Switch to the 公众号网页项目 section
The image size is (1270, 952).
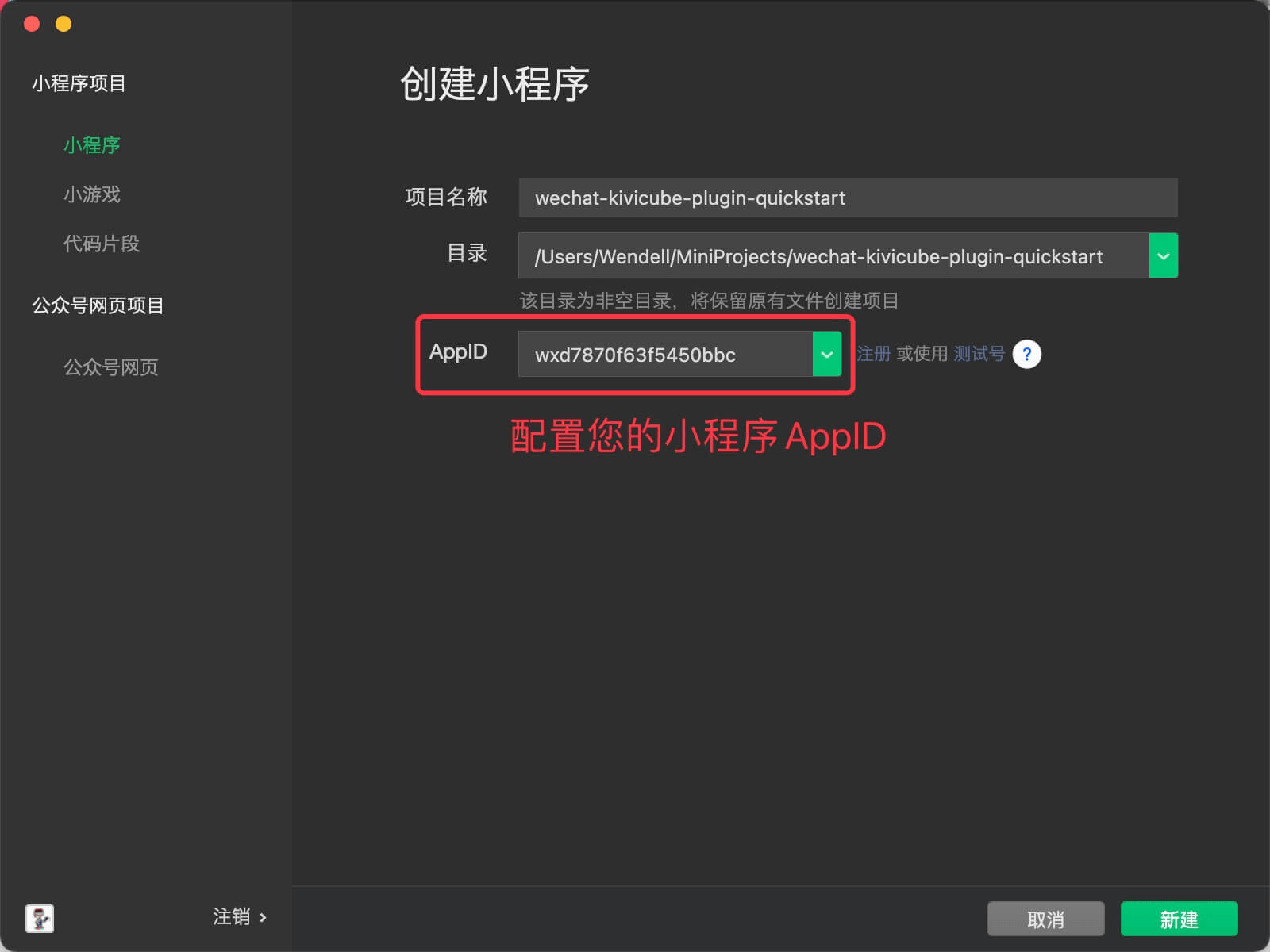97,306
